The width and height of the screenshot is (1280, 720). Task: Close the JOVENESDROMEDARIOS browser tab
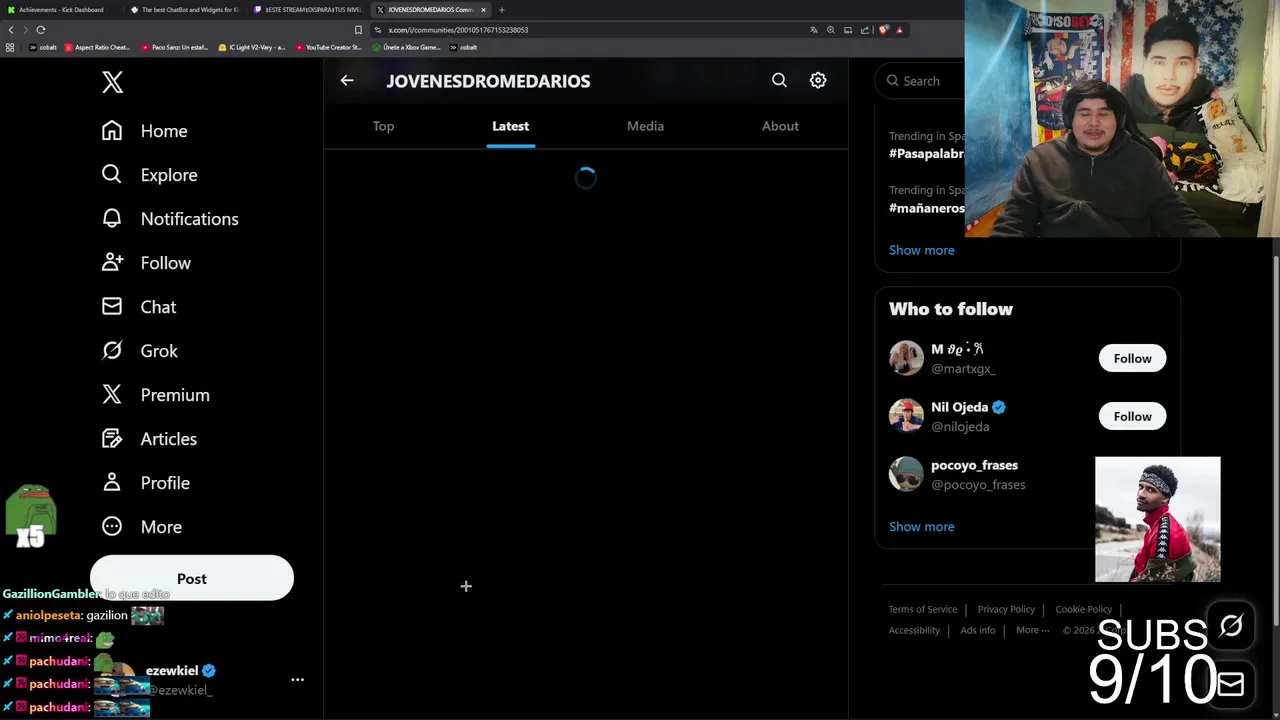tap(483, 10)
